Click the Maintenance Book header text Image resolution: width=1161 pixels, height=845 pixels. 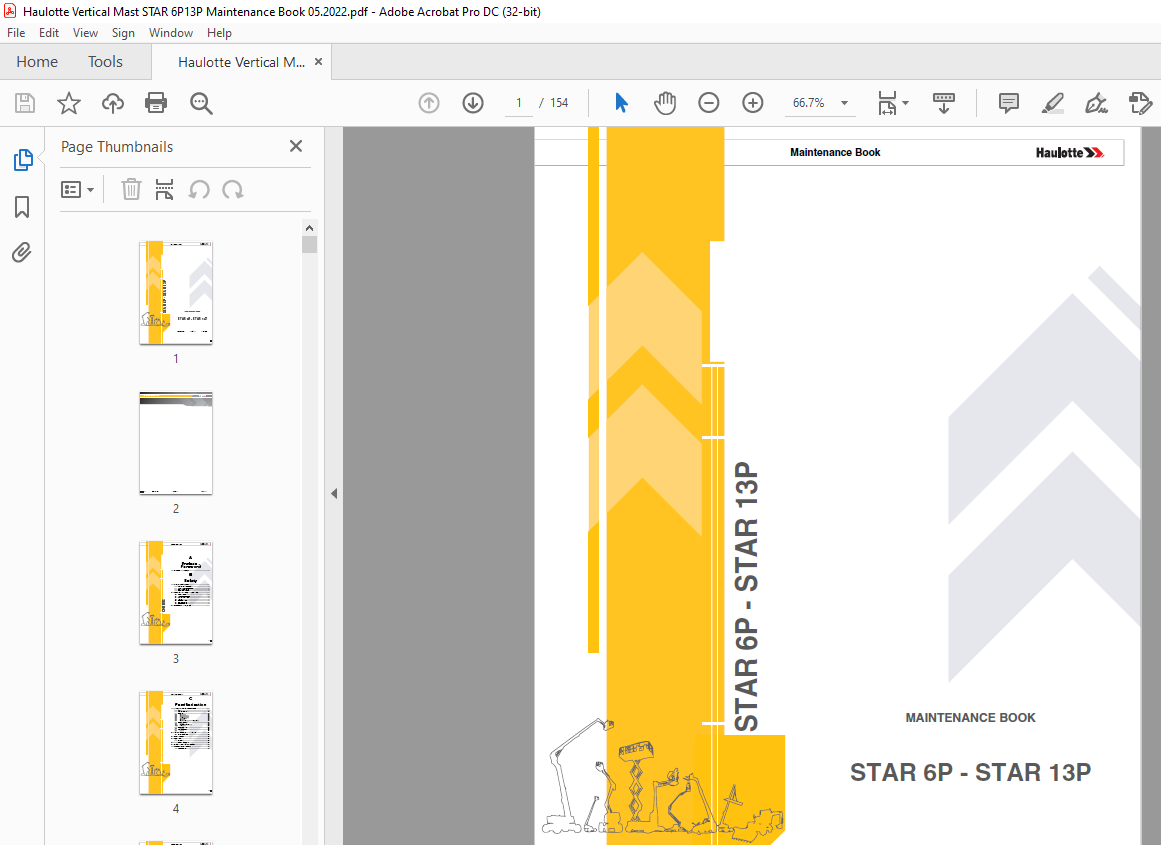834,153
